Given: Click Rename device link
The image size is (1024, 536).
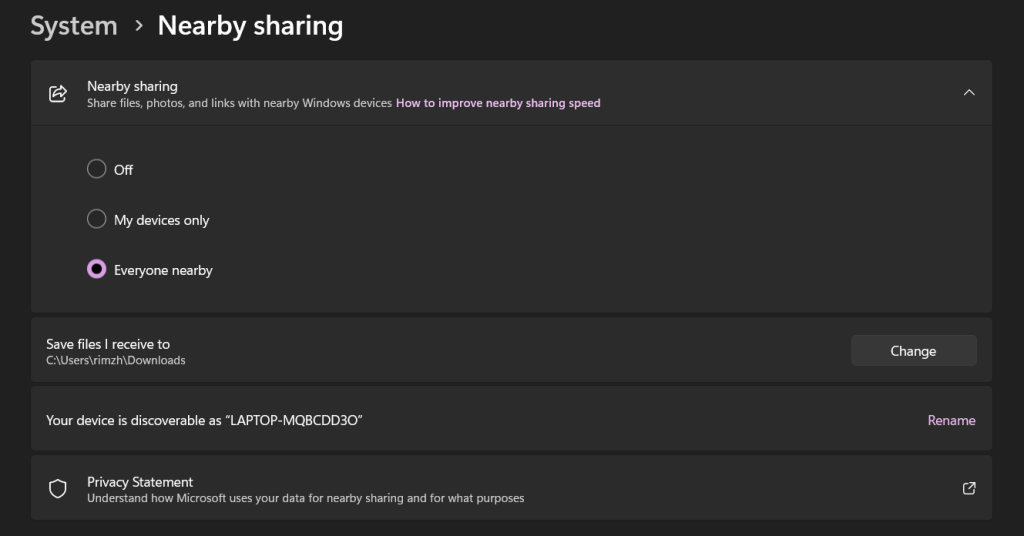Looking at the screenshot, I should 952,420.
